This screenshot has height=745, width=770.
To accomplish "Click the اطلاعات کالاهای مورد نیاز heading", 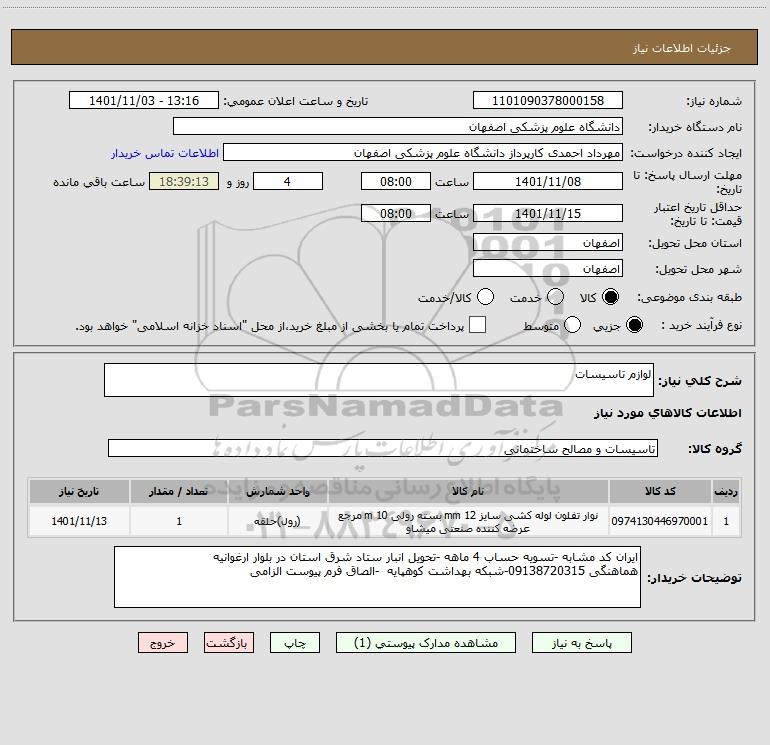I will (668, 413).
